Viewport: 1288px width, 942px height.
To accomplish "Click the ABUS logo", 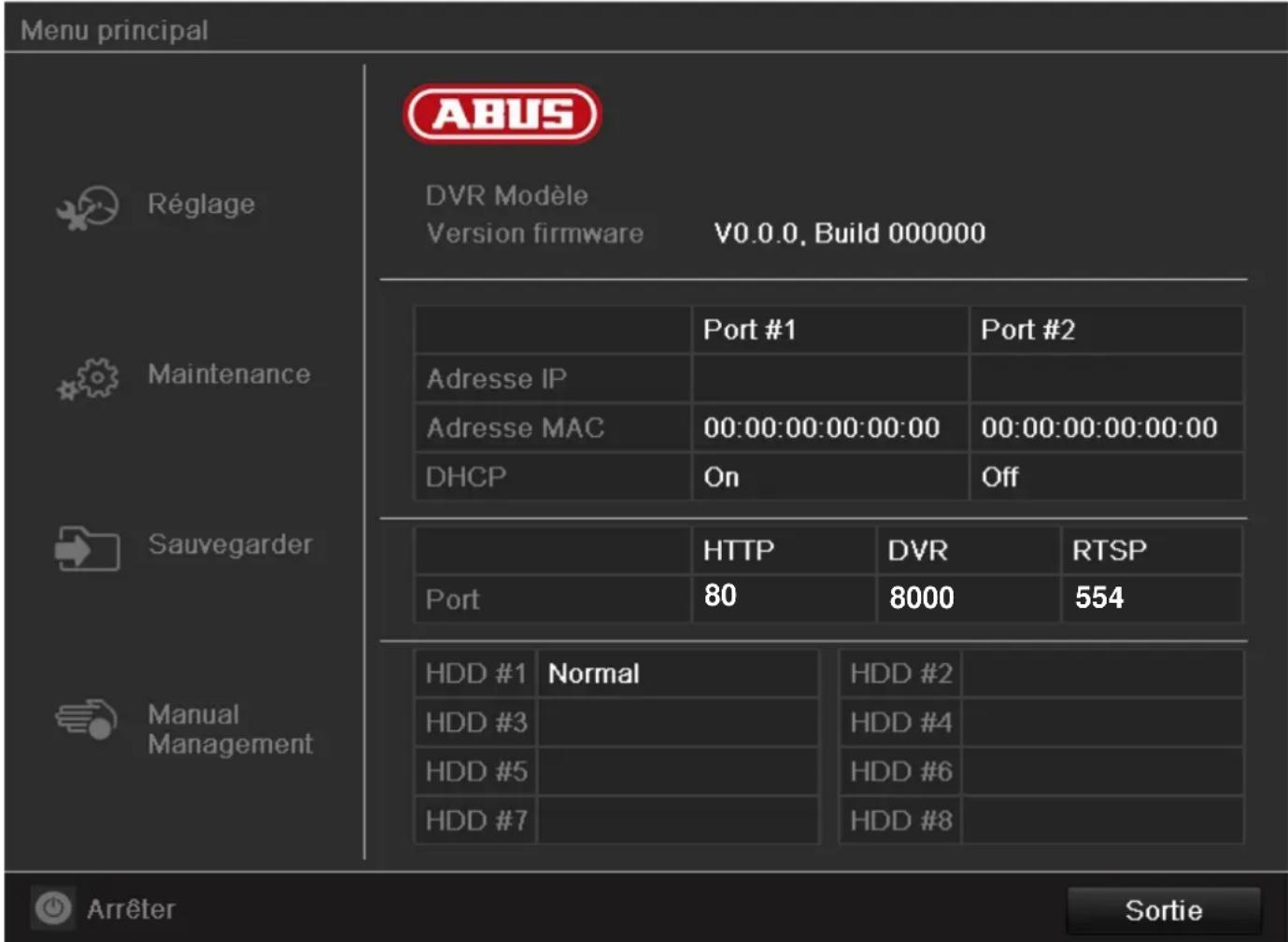I will 502,115.
